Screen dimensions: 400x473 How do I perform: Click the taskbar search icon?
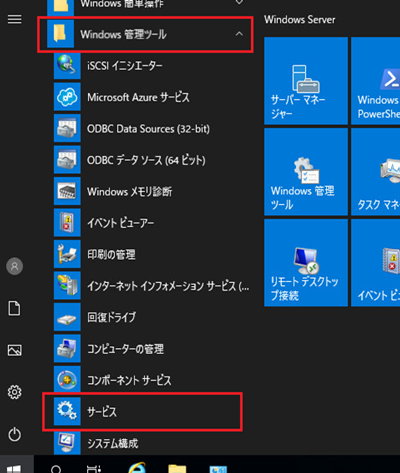pos(56,468)
